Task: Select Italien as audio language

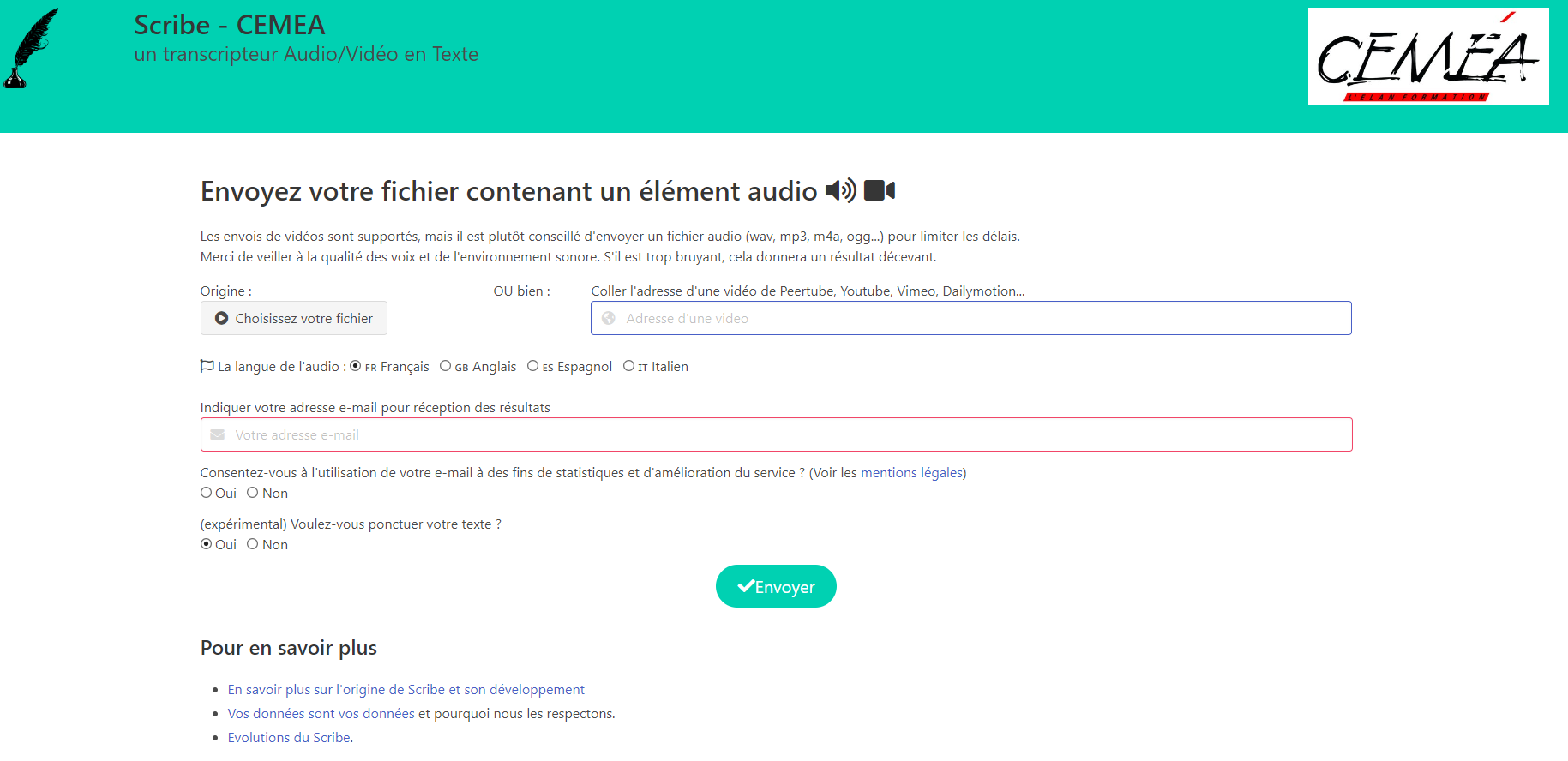Action: 628,366
